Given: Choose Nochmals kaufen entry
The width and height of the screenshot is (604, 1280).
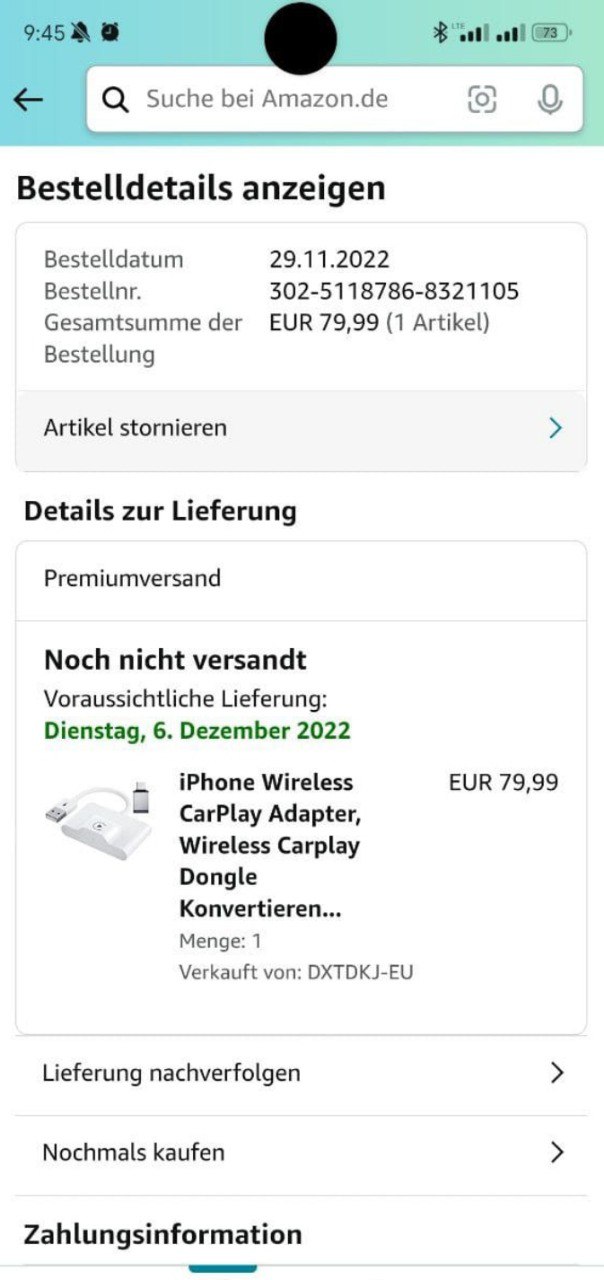Looking at the screenshot, I should coord(133,1152).
